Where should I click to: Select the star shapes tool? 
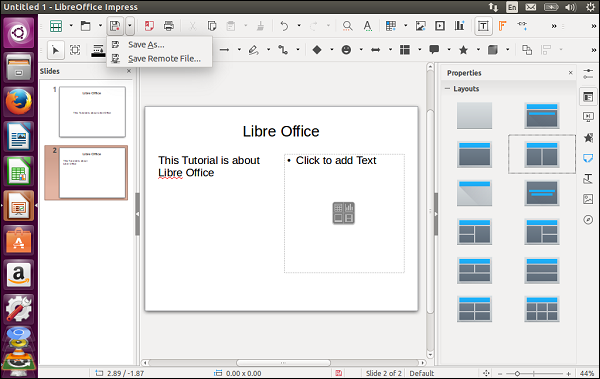[x=463, y=50]
